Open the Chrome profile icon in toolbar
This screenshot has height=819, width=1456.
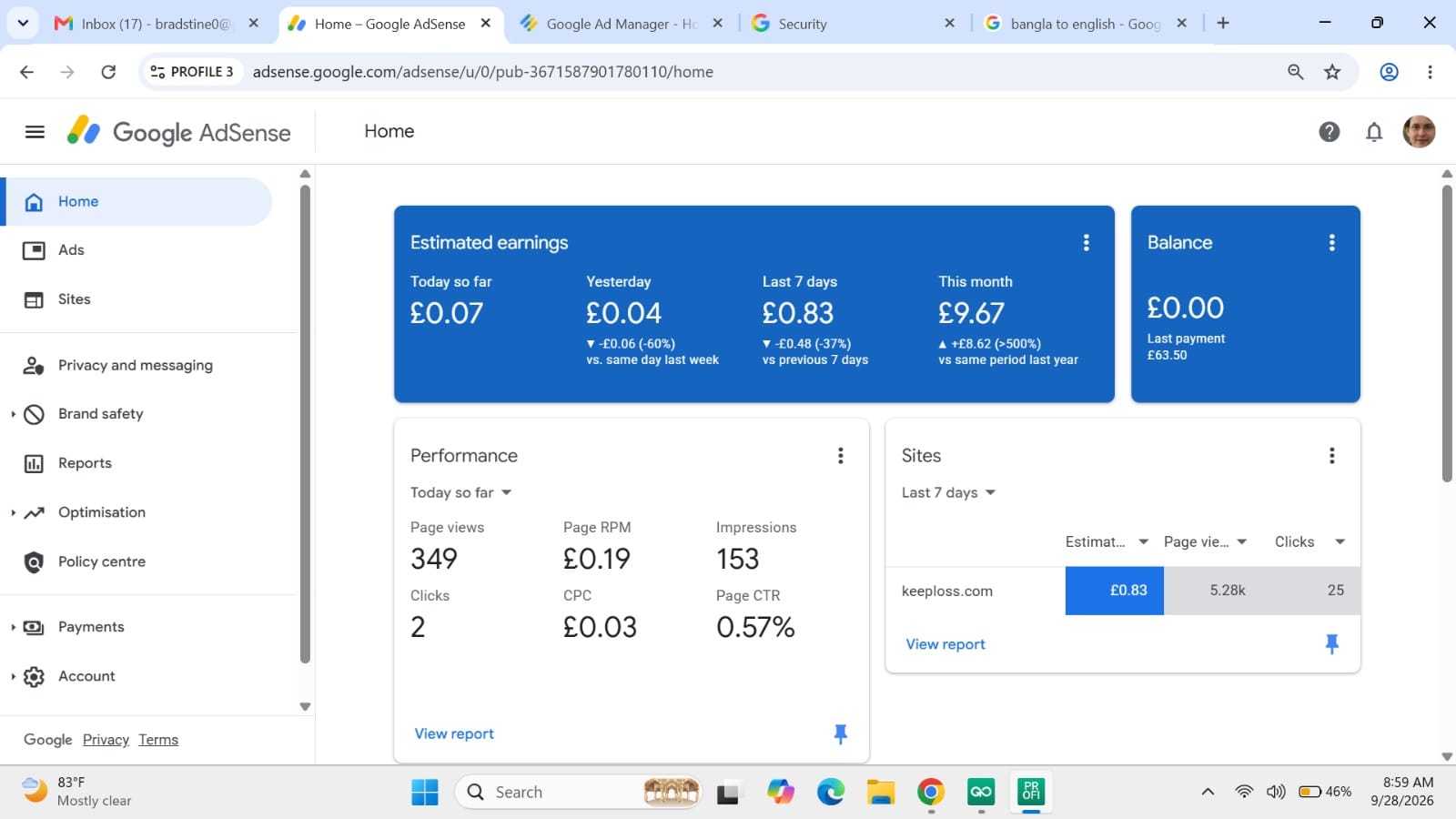pos(1389,72)
